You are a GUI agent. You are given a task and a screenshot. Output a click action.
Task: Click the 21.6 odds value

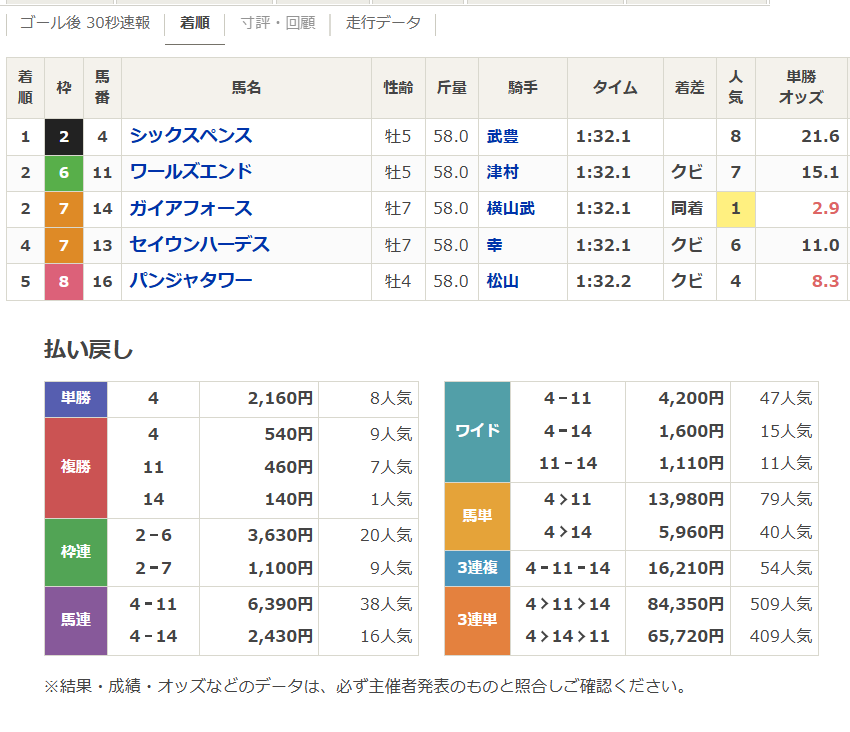click(x=820, y=136)
